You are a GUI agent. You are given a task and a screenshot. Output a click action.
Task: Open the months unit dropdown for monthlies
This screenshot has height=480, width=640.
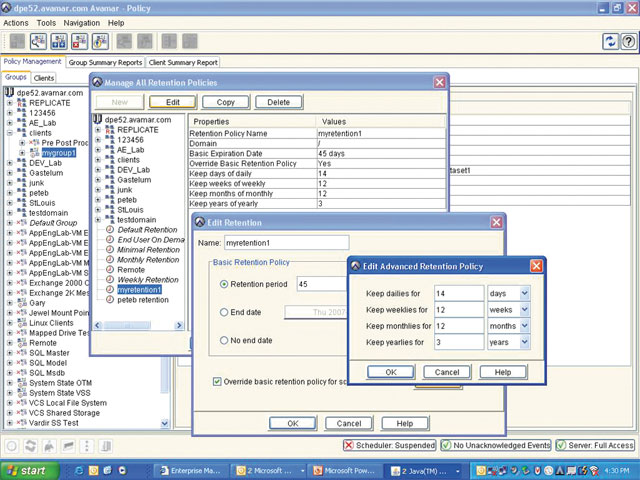click(x=525, y=326)
